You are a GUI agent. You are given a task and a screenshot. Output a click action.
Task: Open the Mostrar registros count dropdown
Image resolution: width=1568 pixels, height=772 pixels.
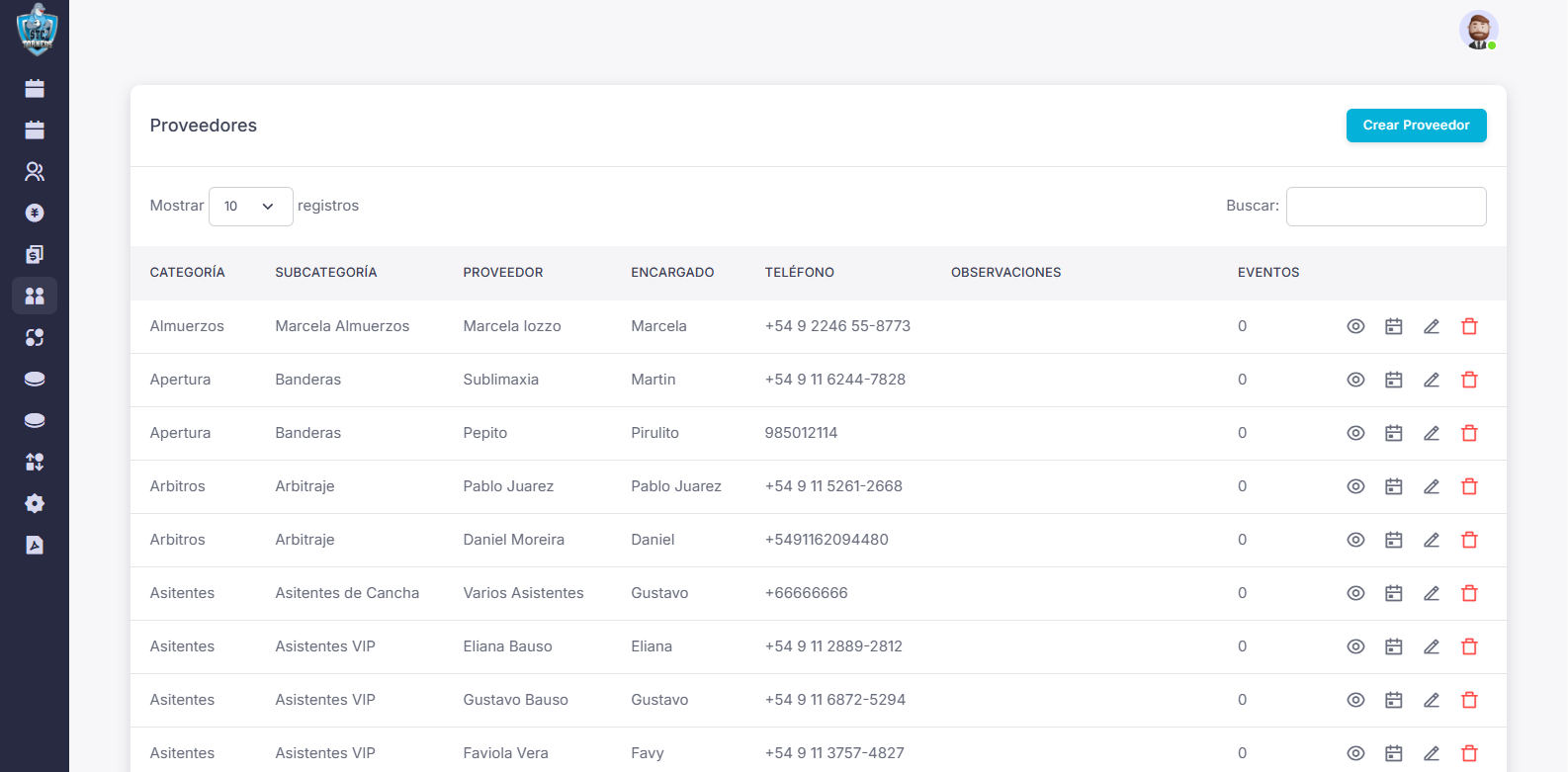click(250, 207)
